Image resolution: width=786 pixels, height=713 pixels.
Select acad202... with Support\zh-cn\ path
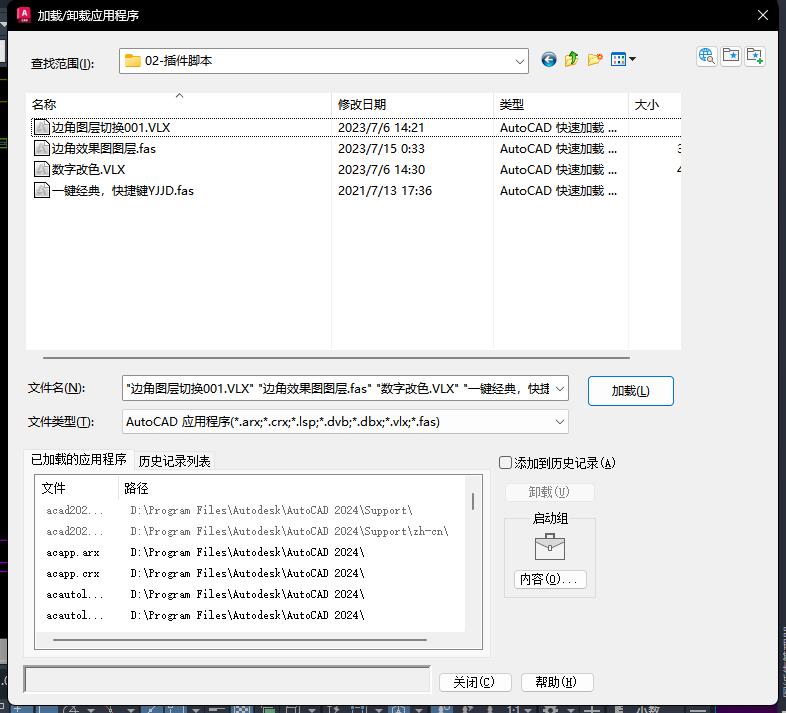[75, 531]
